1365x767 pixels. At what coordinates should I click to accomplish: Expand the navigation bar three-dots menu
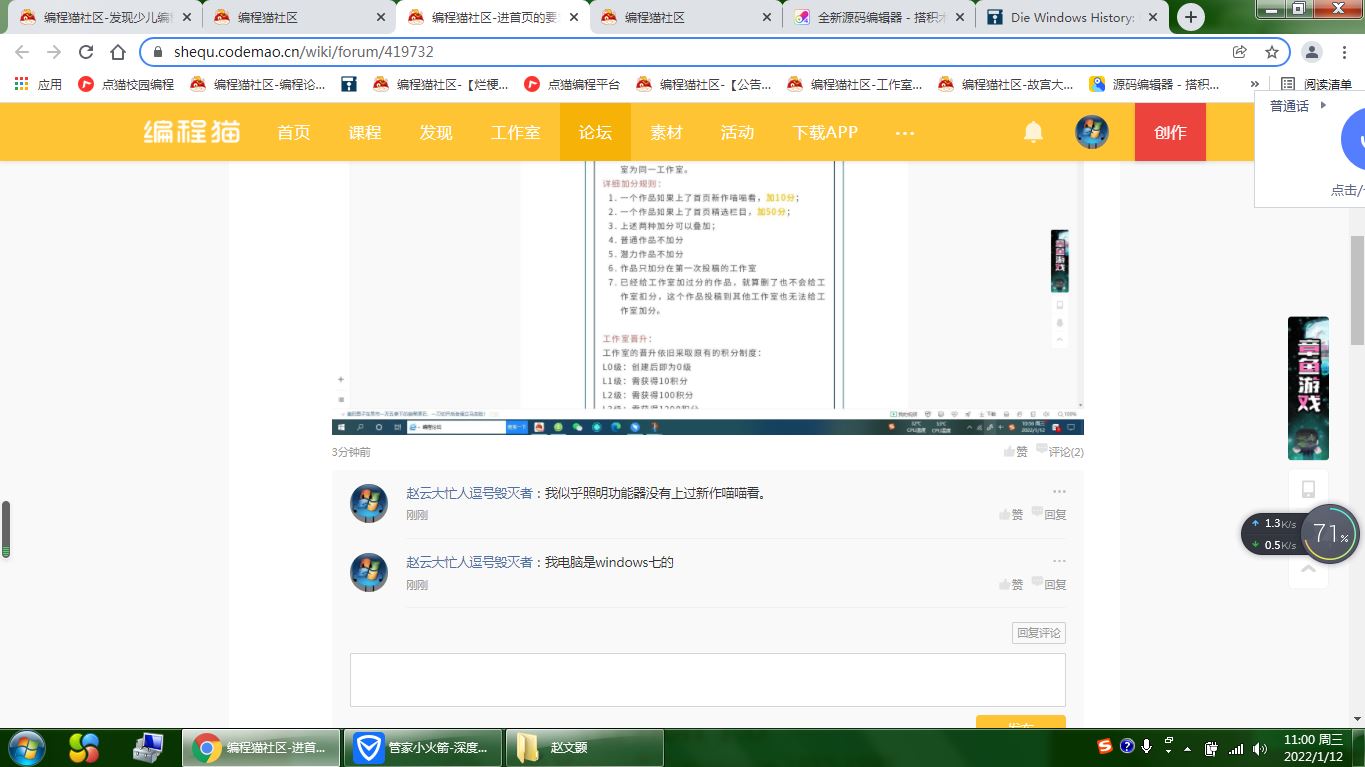905,132
